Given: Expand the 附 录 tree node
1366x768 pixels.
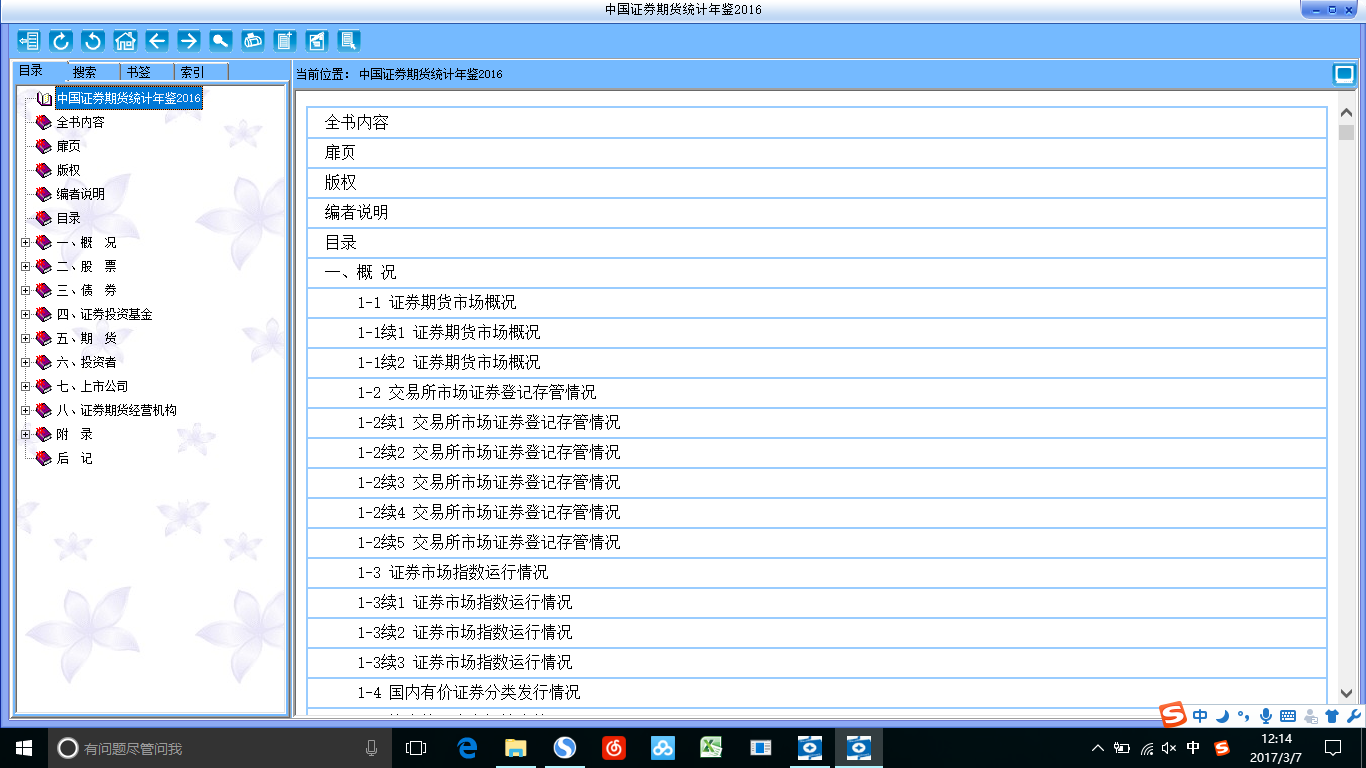Looking at the screenshot, I should tap(26, 434).
